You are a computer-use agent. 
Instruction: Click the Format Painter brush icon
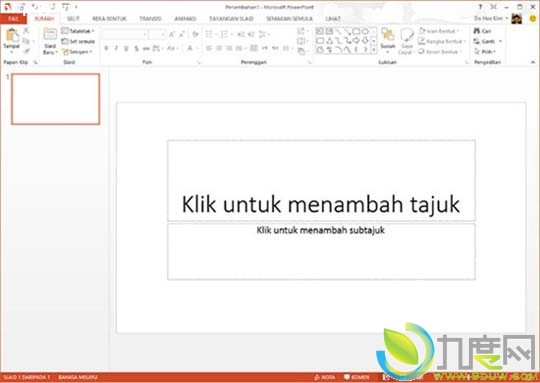point(26,51)
